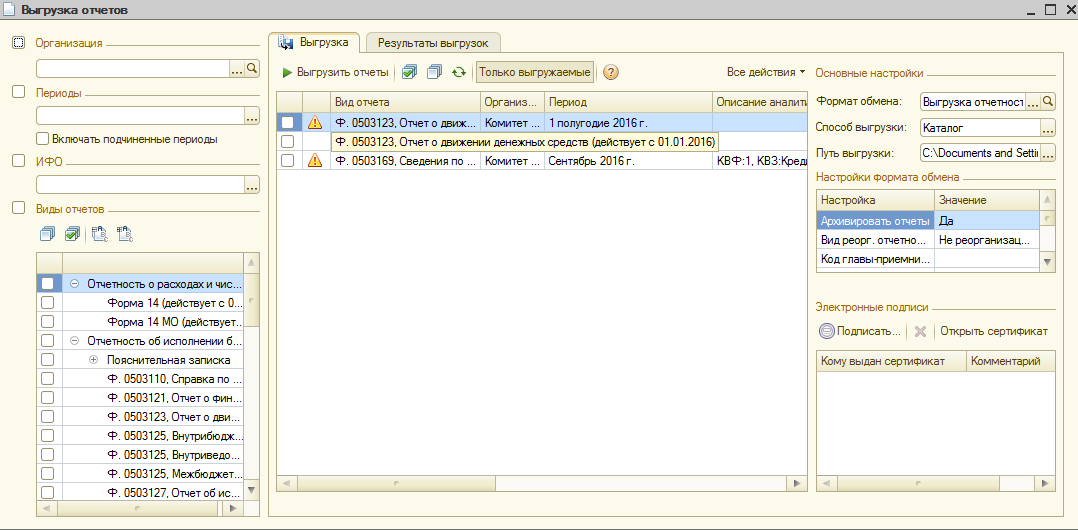Check the Сентябрь 2016 report row
This screenshot has width=1078, height=530.
pyautogui.click(x=288, y=160)
